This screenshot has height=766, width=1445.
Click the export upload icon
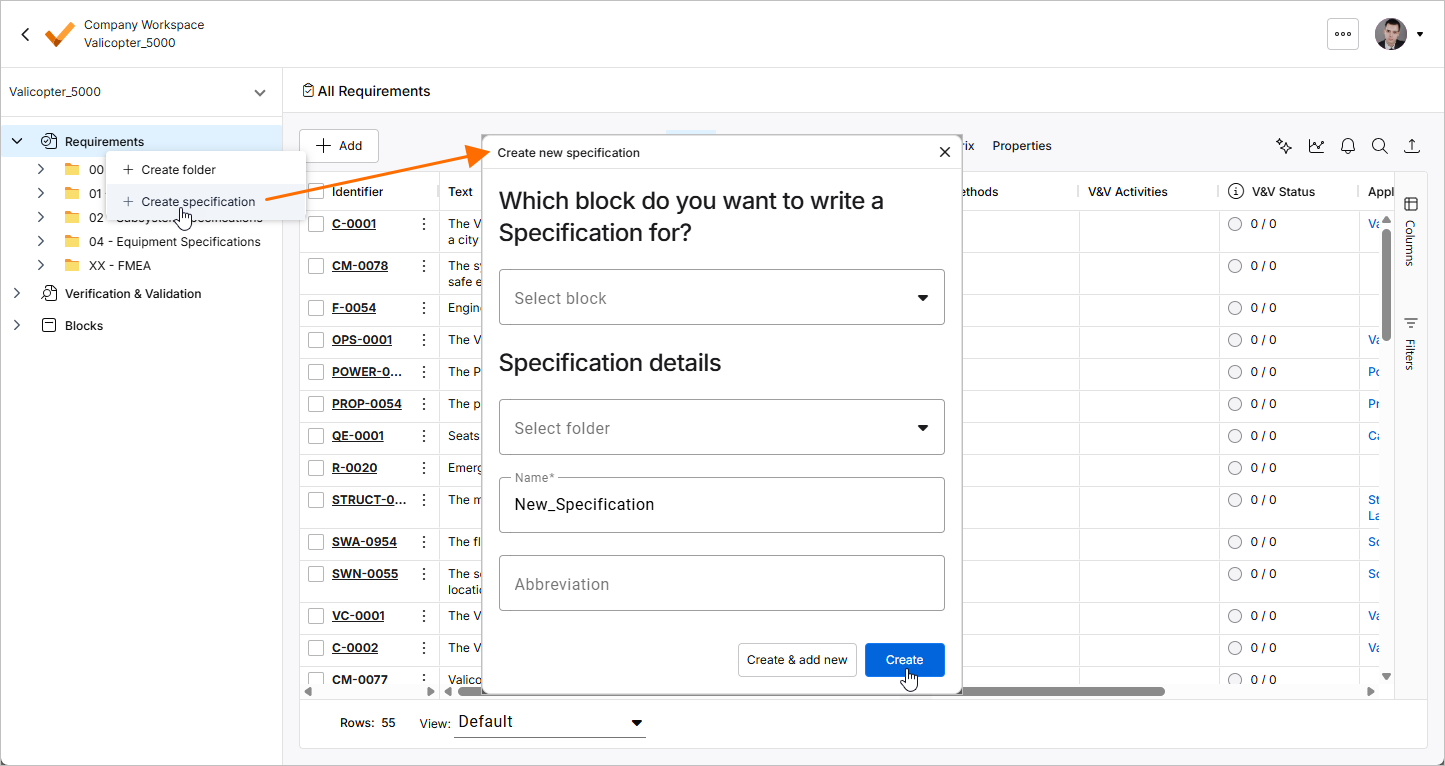coord(1411,146)
